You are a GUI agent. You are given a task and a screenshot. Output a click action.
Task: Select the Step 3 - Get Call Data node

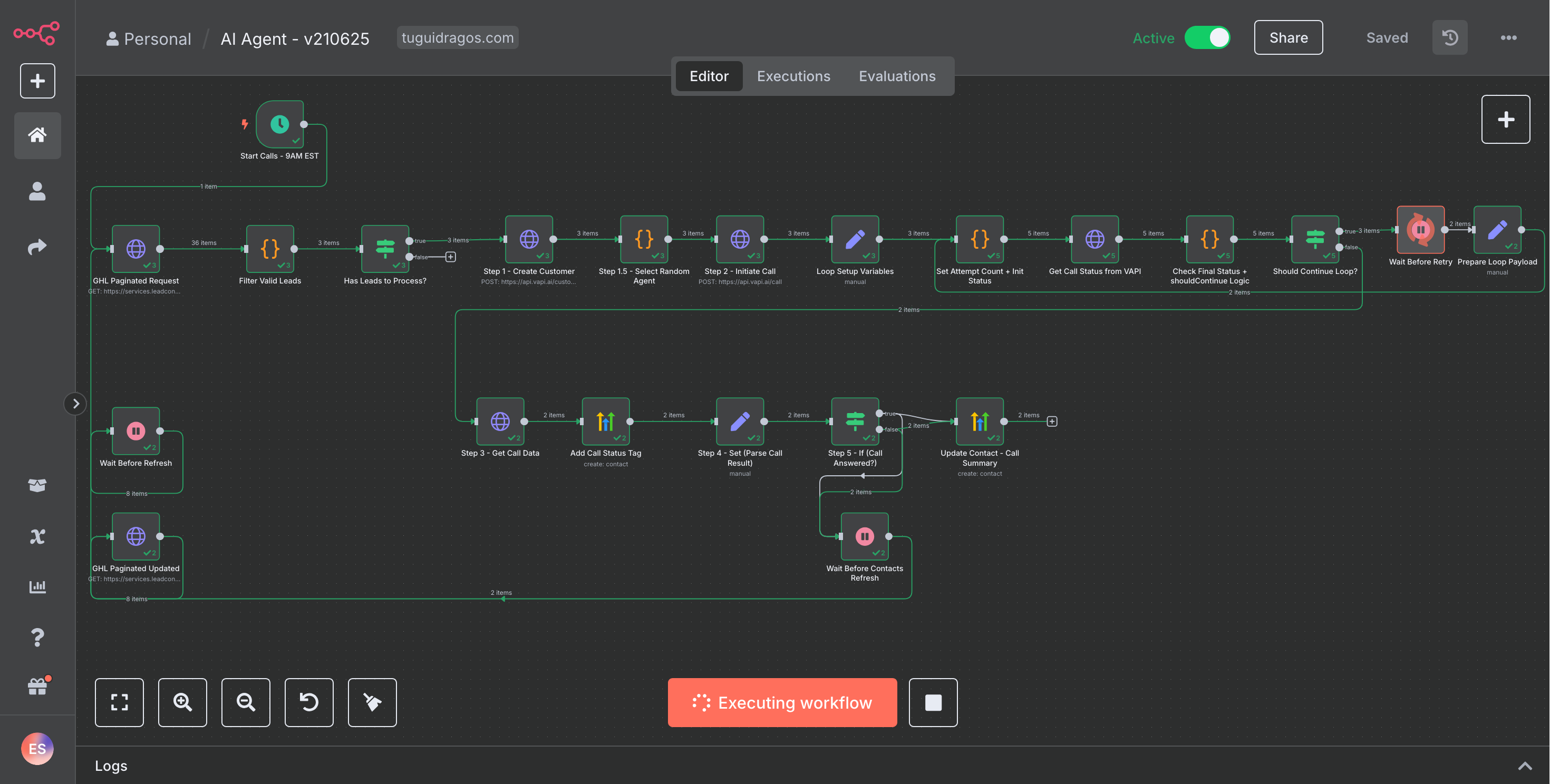coord(500,421)
